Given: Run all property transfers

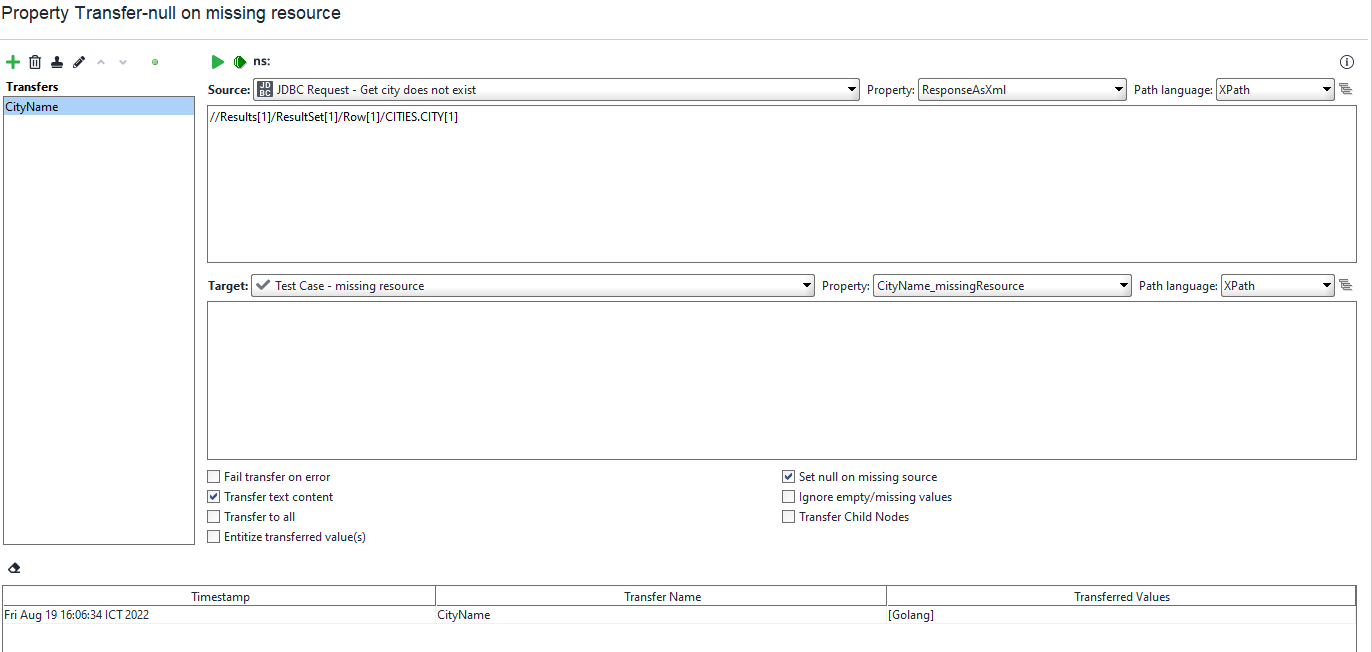Looking at the screenshot, I should [x=239, y=62].
